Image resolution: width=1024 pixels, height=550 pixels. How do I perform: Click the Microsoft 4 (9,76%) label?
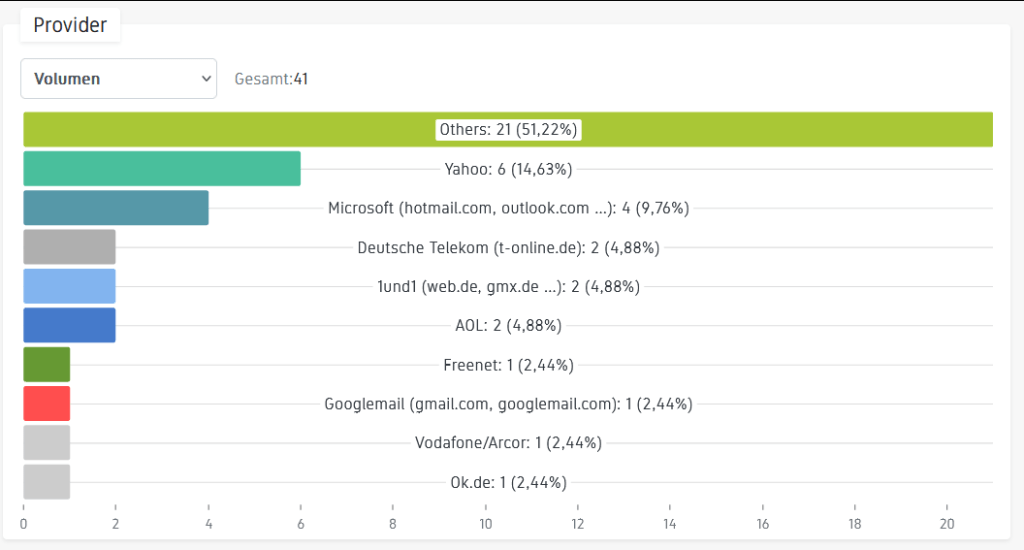[x=508, y=208]
